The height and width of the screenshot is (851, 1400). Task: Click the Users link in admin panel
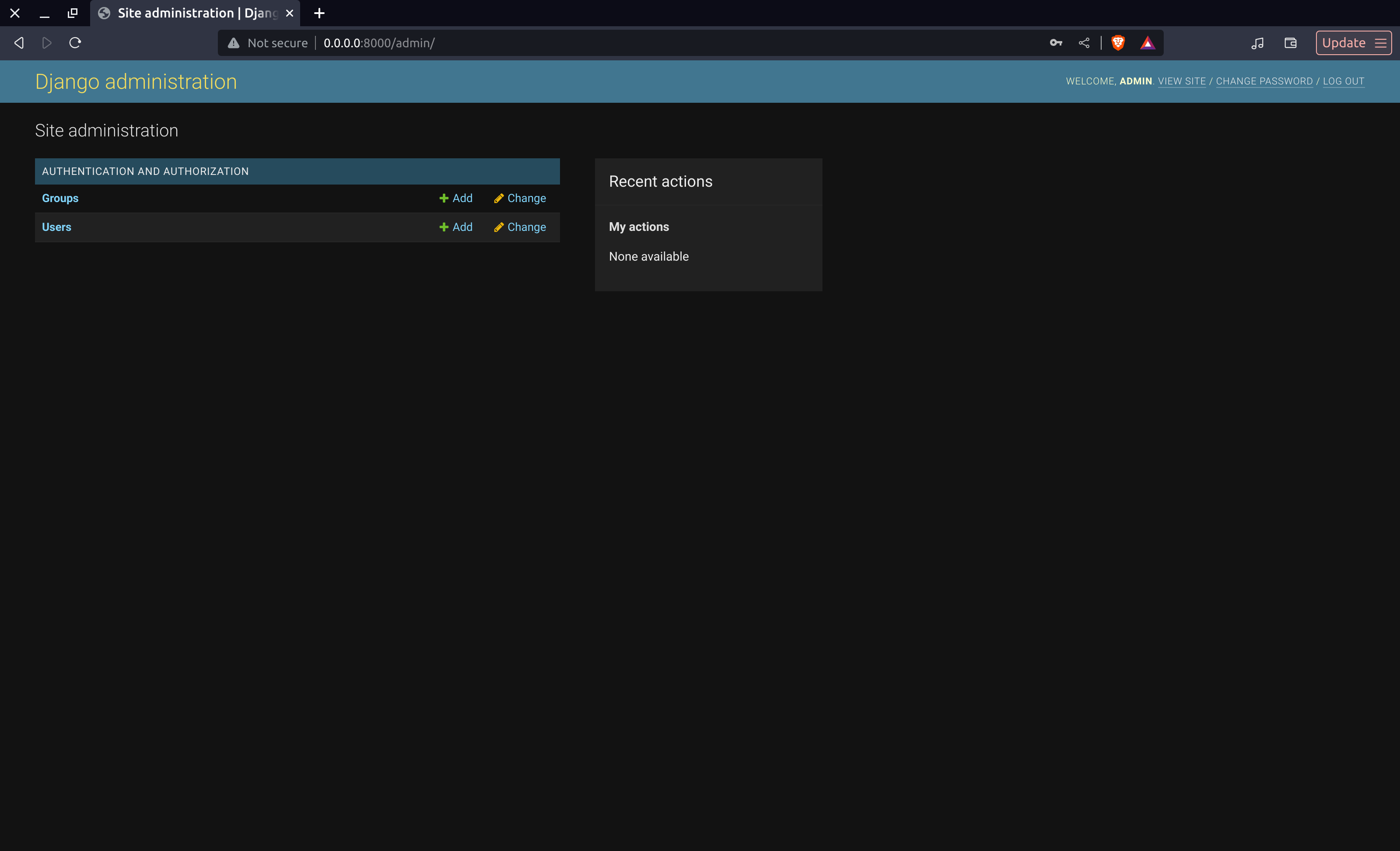point(56,227)
